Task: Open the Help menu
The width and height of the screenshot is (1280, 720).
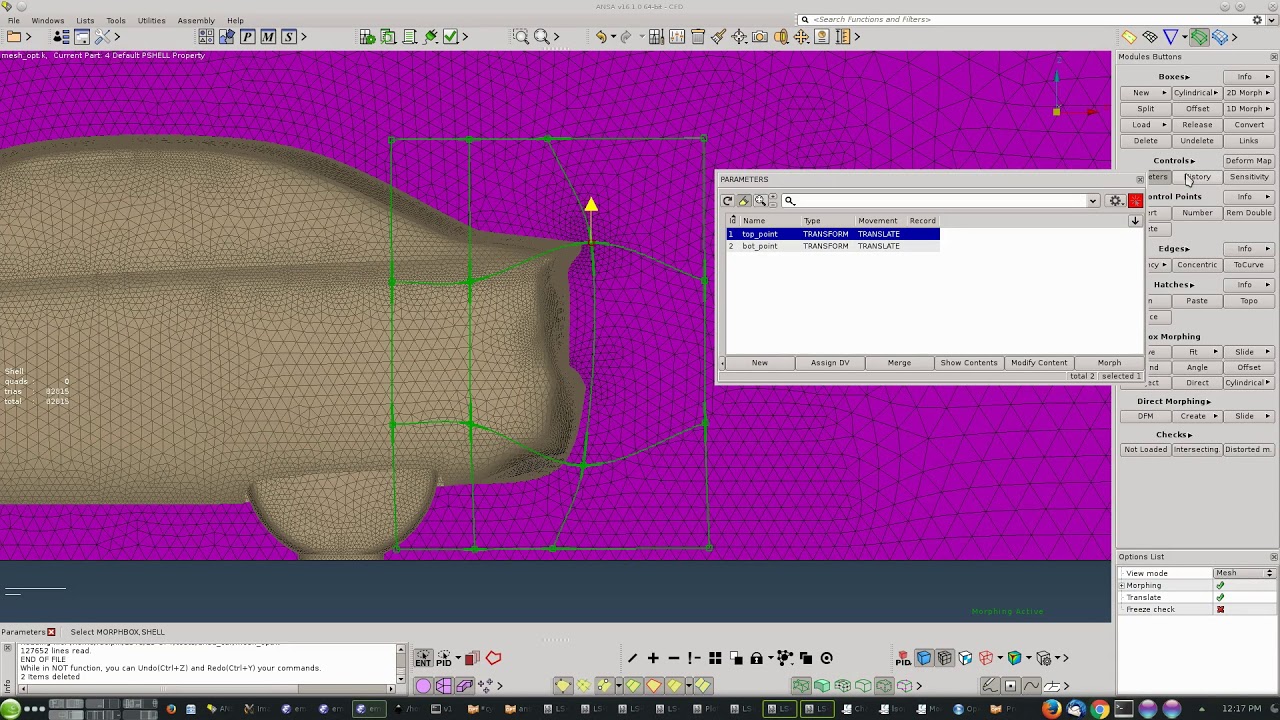Action: pyautogui.click(x=235, y=20)
